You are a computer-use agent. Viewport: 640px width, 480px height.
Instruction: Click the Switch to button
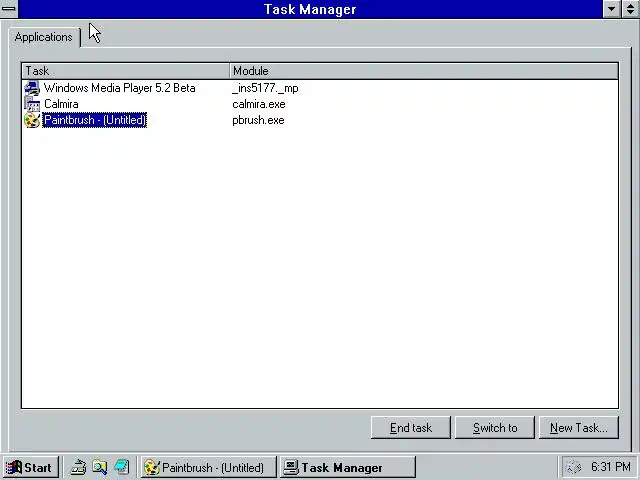(x=495, y=428)
